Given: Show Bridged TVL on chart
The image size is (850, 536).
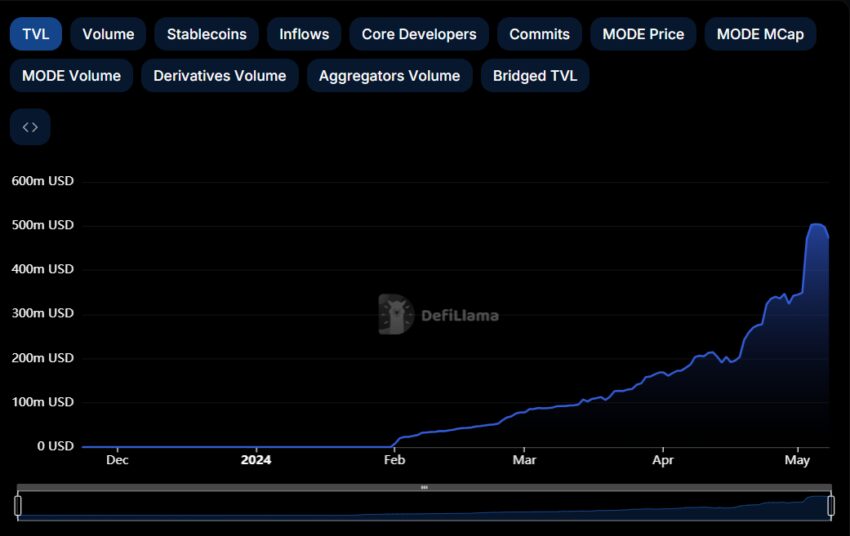Looking at the screenshot, I should click(x=535, y=76).
